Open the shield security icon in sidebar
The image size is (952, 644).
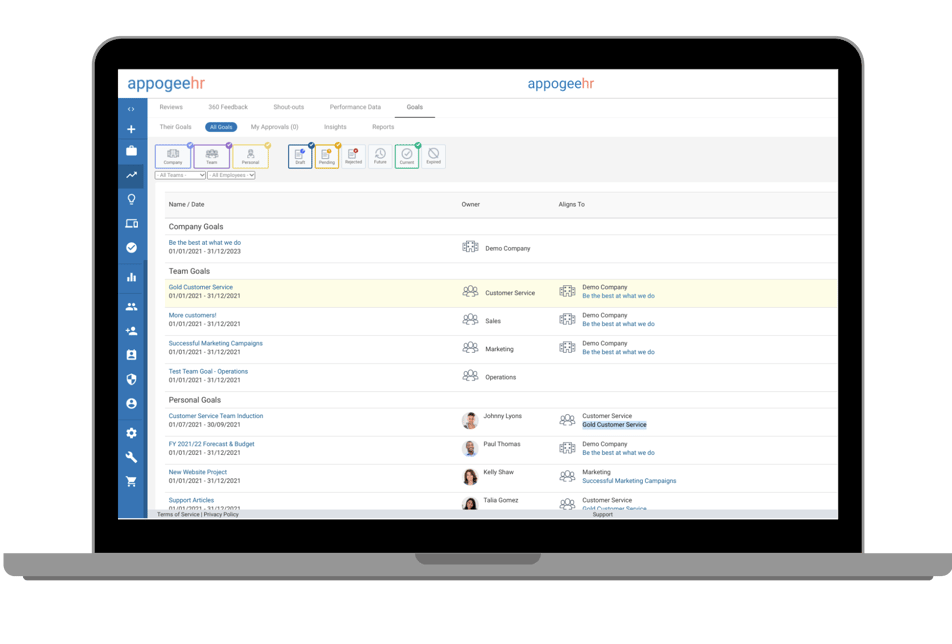[x=131, y=379]
